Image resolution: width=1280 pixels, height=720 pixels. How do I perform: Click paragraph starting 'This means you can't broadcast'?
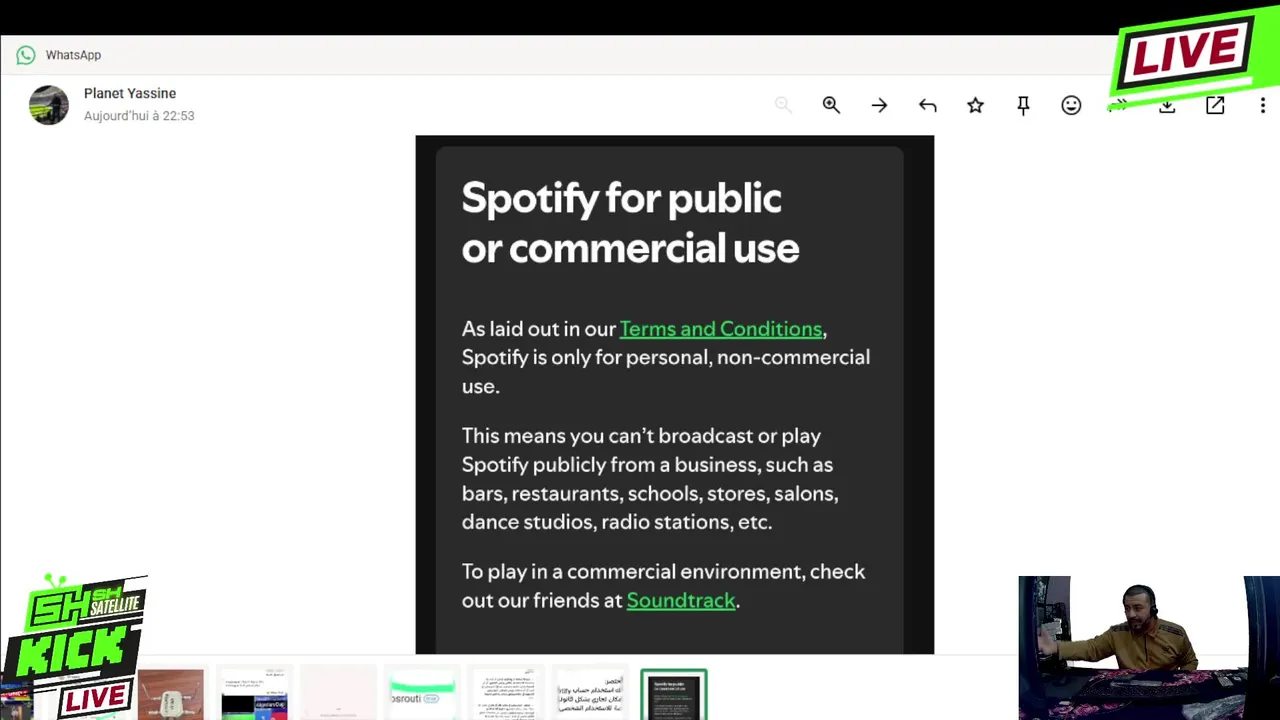click(x=650, y=479)
